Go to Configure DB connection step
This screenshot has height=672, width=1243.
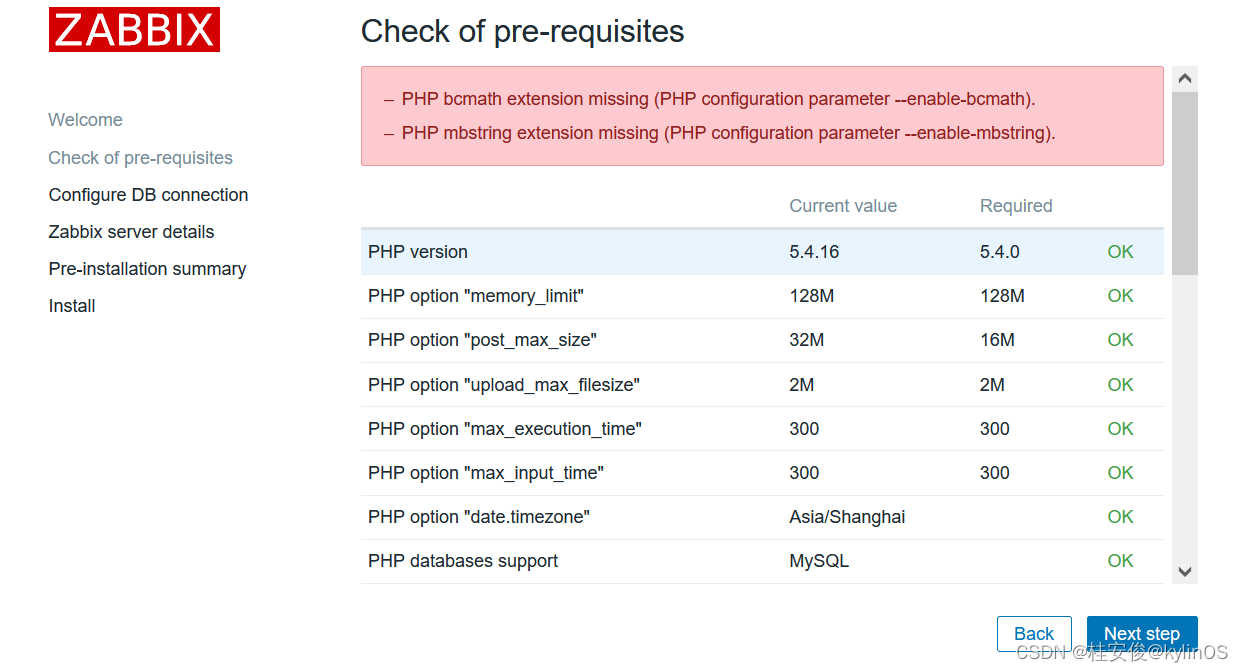(x=148, y=195)
